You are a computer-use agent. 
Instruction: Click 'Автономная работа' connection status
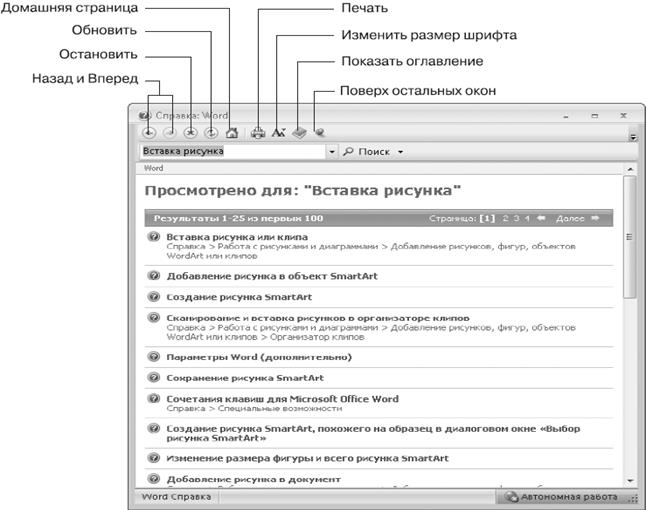[562, 497]
